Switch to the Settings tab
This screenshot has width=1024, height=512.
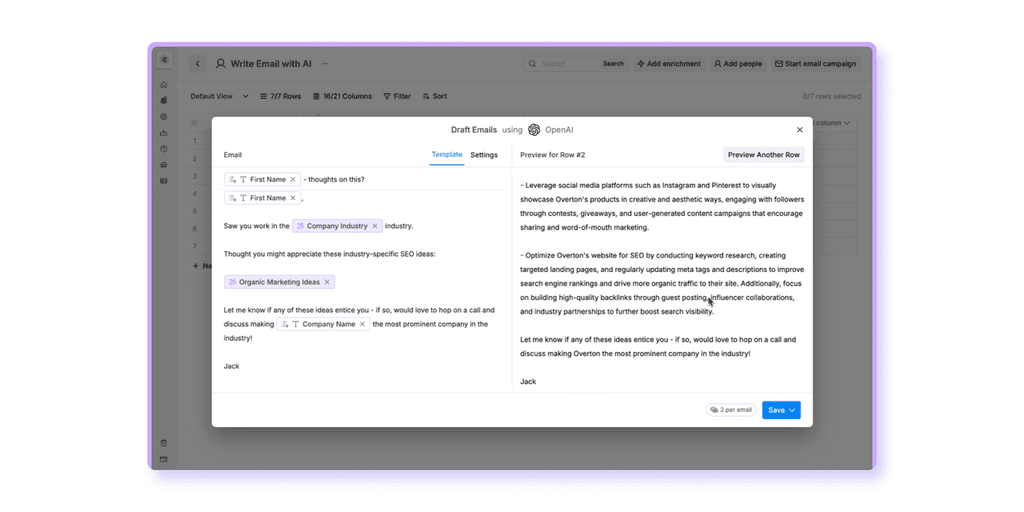[x=484, y=155]
